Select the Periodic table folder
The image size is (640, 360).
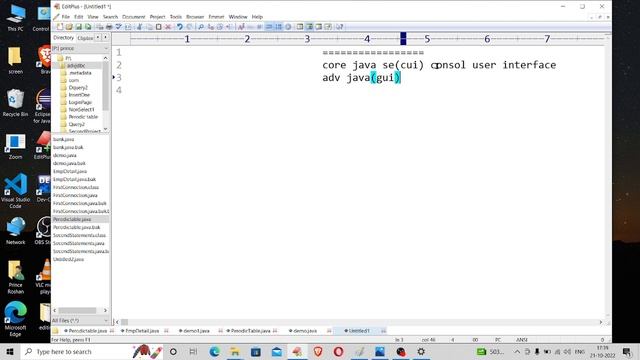point(83,117)
